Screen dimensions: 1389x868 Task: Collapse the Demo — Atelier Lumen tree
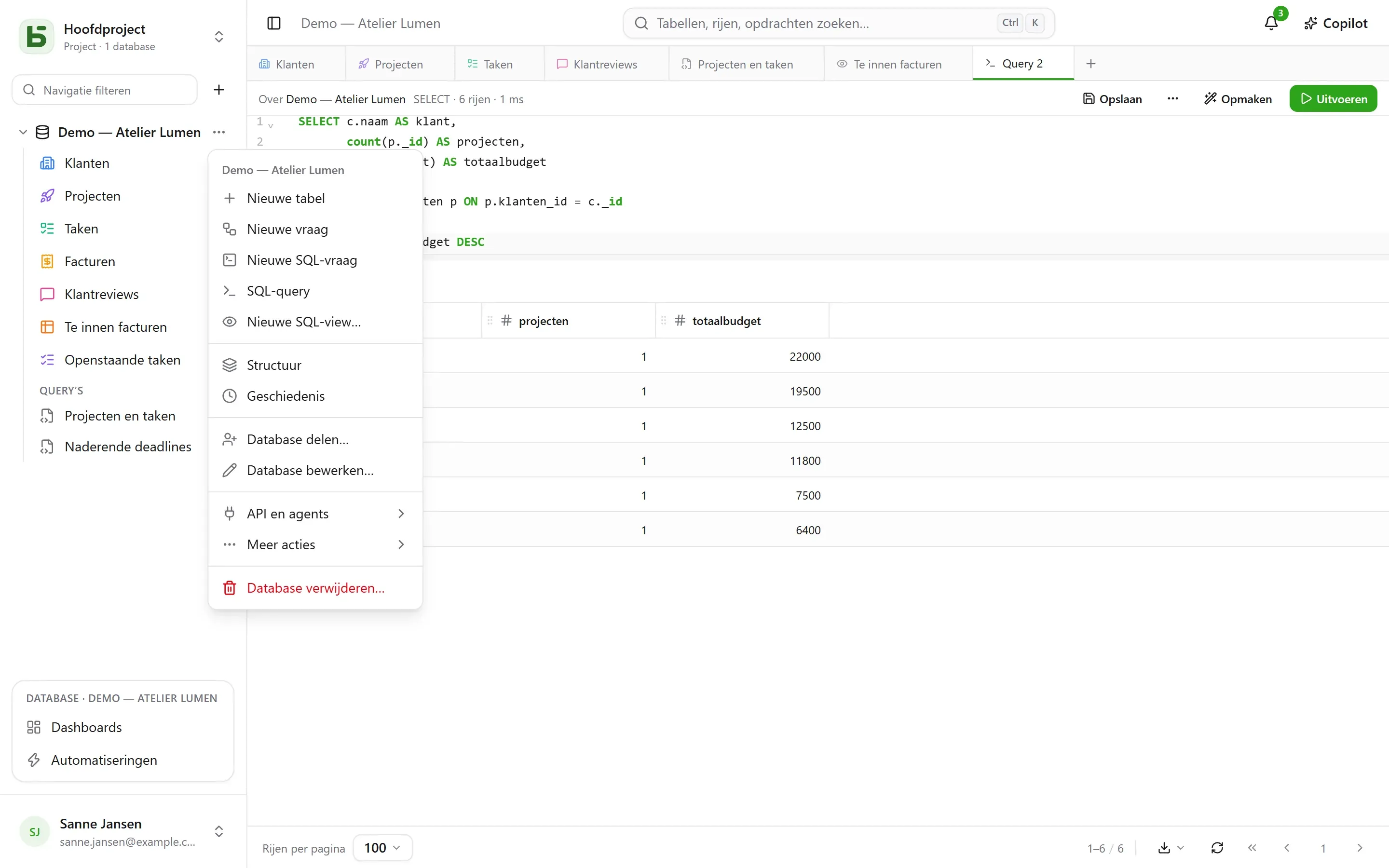pos(23,133)
